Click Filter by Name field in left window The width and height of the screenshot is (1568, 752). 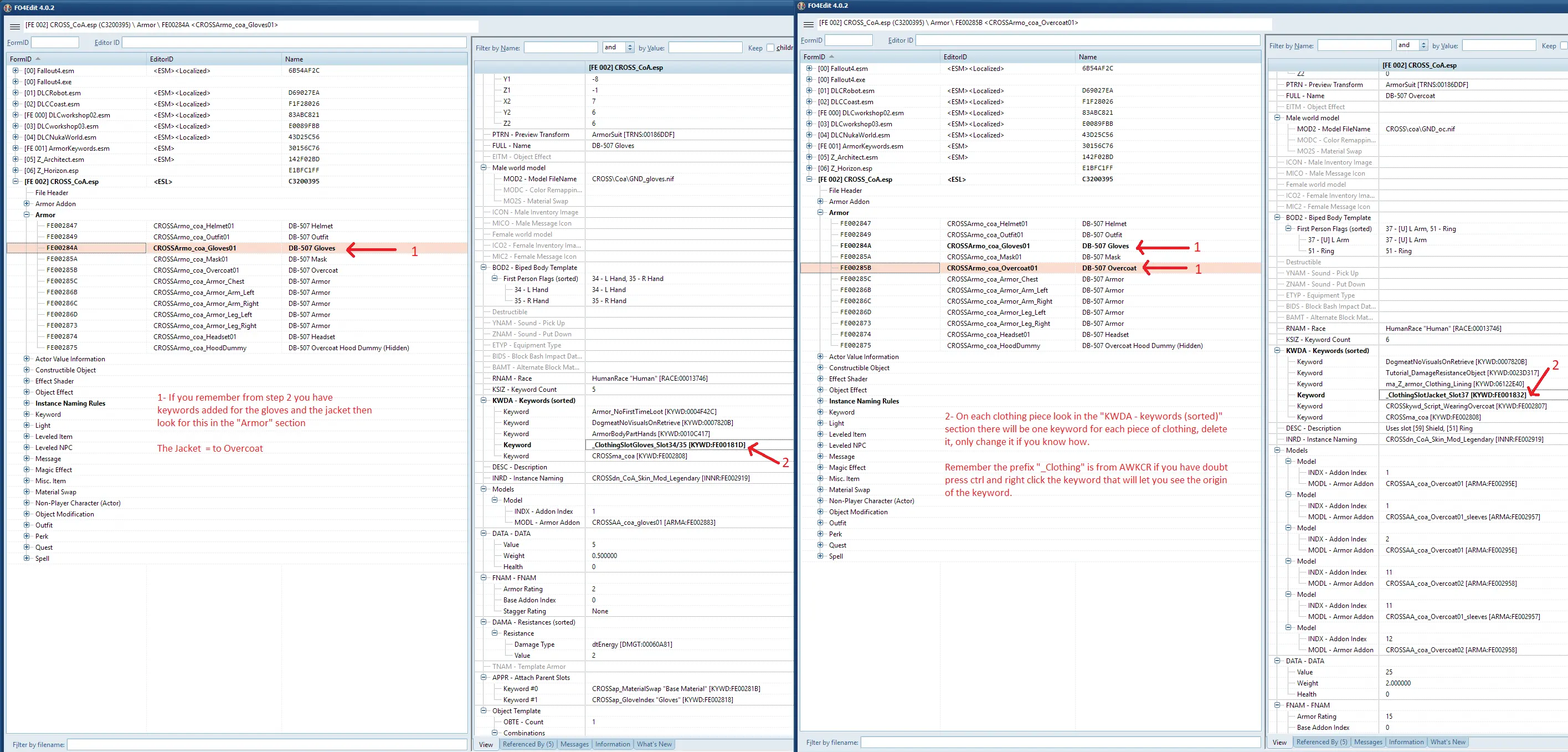[561, 48]
